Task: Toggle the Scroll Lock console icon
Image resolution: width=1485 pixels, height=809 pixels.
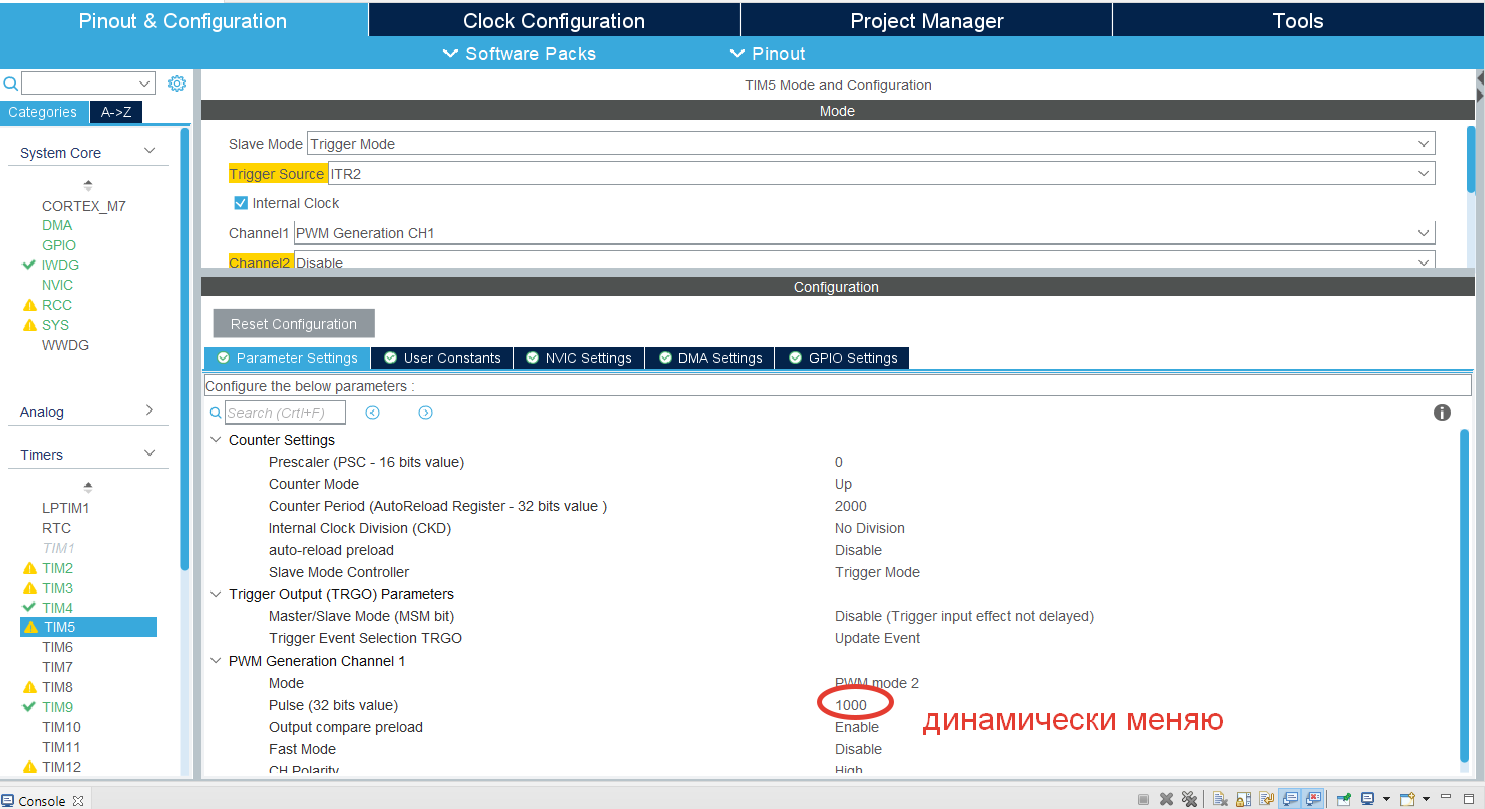Action: click(1243, 799)
